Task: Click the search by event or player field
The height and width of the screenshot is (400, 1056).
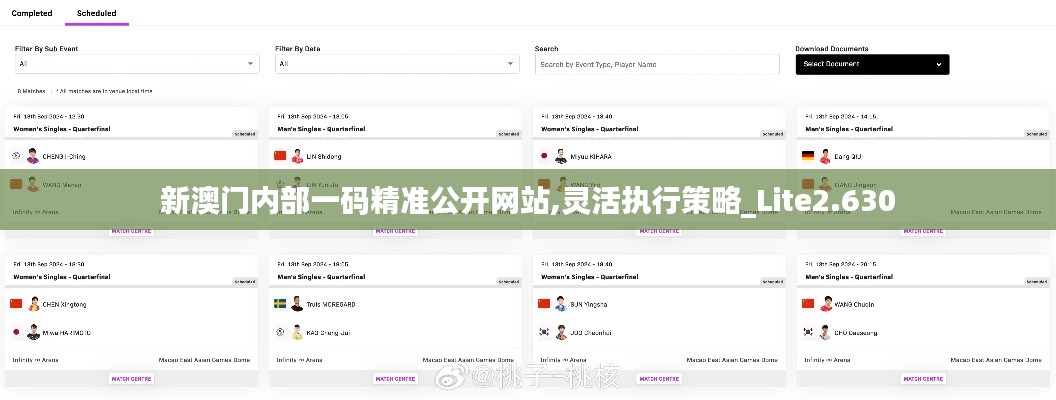Action: click(657, 64)
